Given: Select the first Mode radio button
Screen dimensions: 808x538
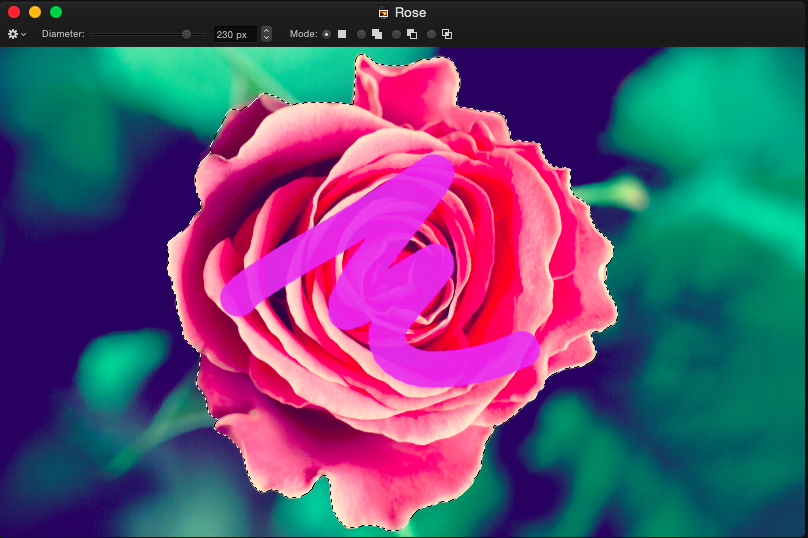Looking at the screenshot, I should coord(326,34).
